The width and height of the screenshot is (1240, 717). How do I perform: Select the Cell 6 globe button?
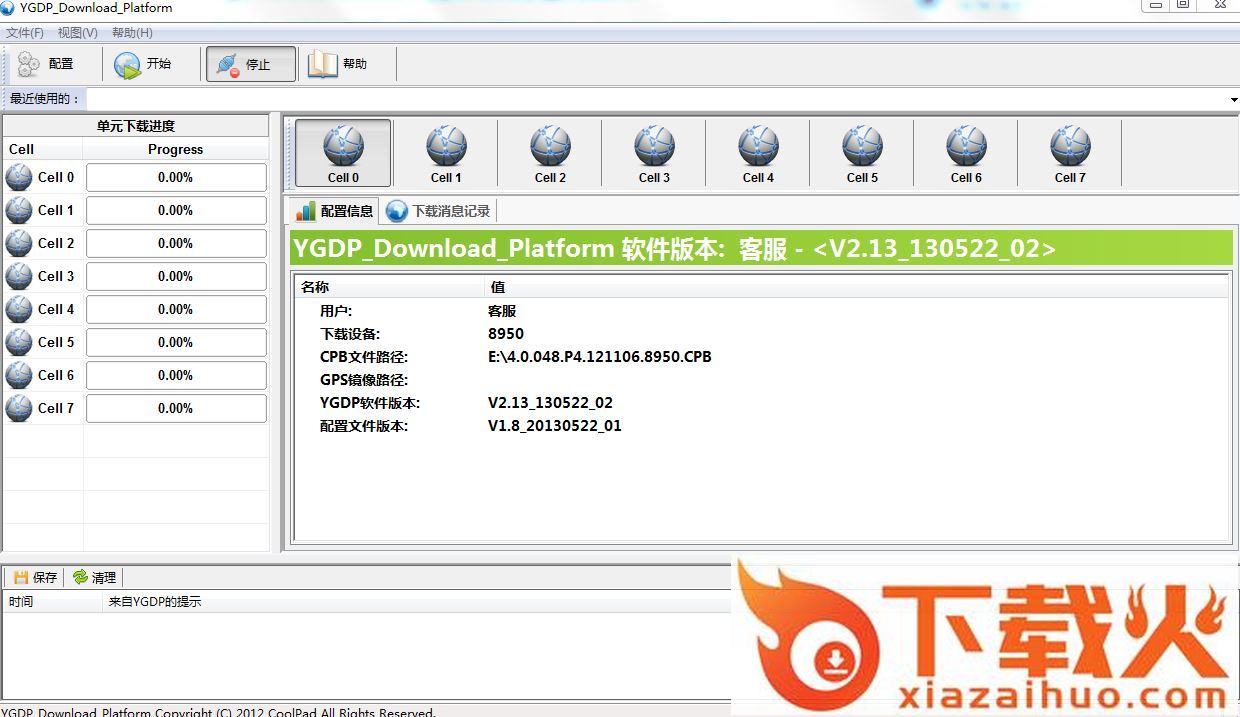point(966,153)
